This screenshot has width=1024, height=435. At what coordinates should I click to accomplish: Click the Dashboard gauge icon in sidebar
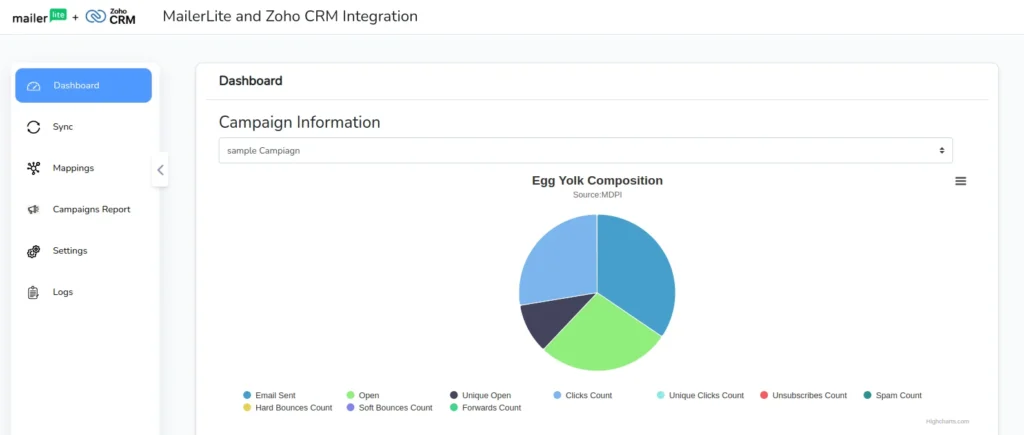[x=34, y=86]
